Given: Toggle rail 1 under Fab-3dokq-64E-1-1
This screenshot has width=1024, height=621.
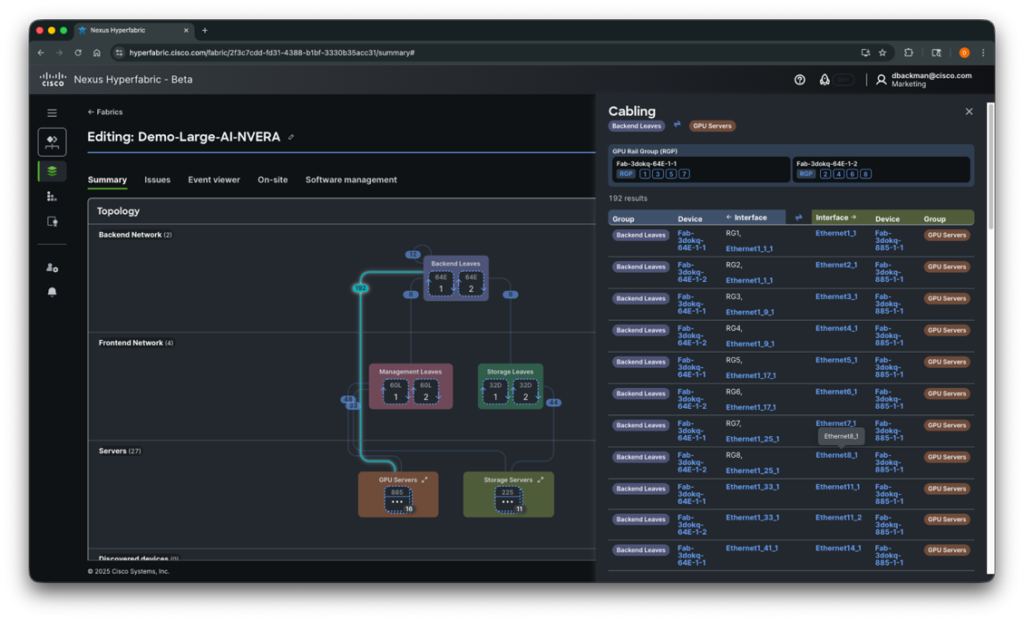Looking at the screenshot, I should pyautogui.click(x=645, y=174).
